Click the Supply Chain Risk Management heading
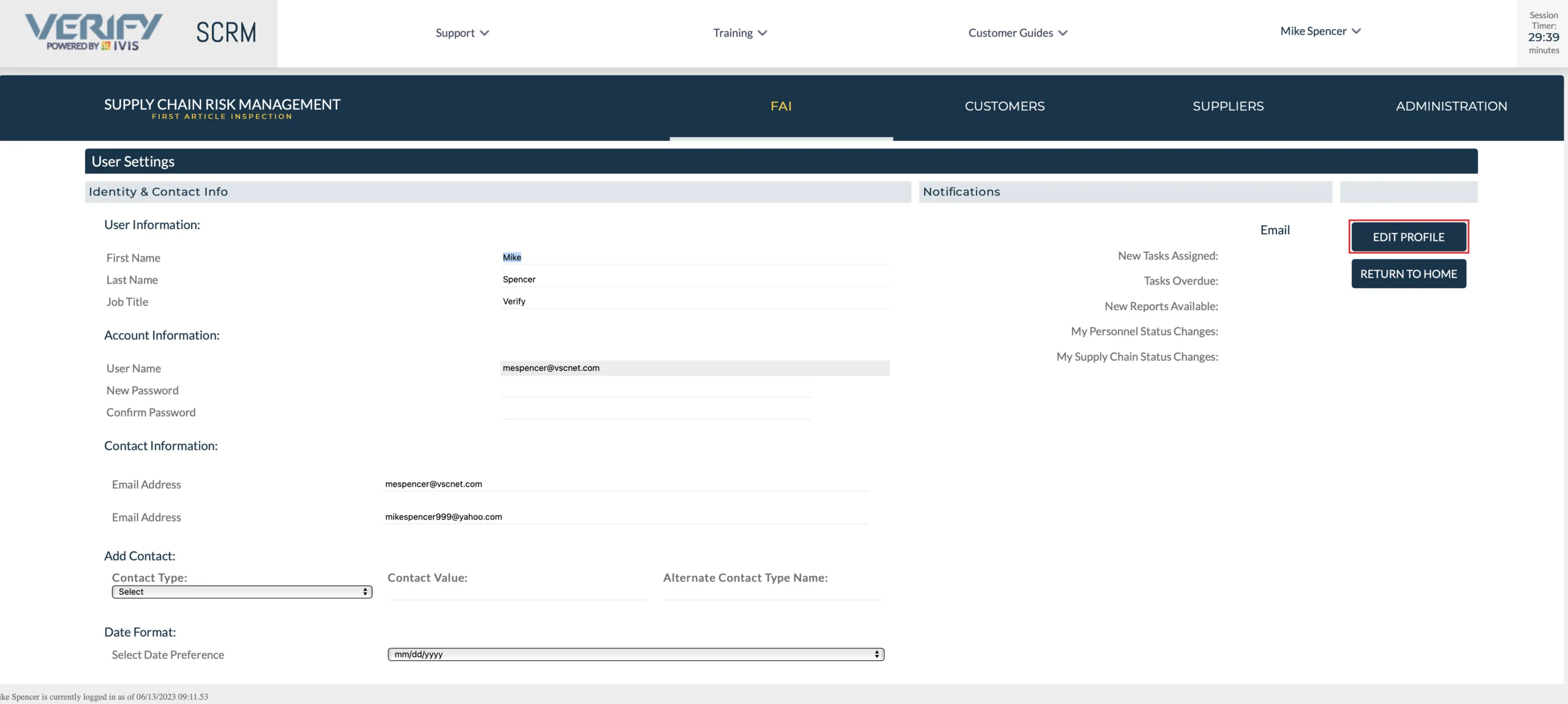The image size is (1568, 704). [x=222, y=105]
